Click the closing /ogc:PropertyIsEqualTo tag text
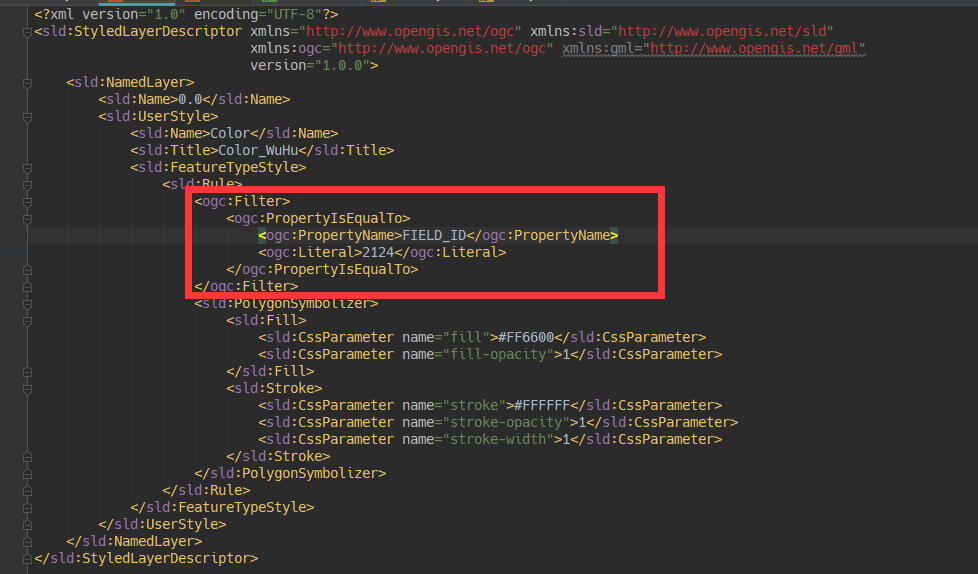 click(322, 269)
